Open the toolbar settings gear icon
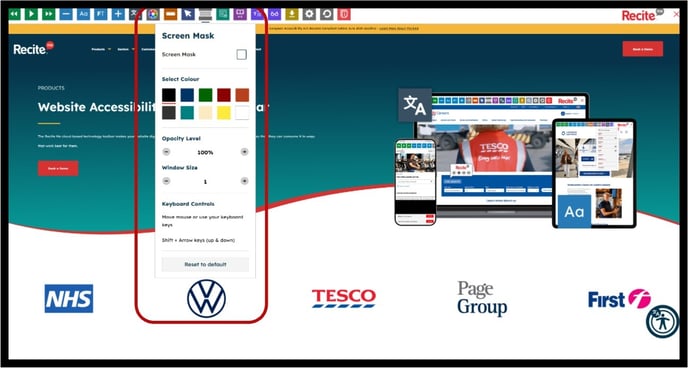The width and height of the screenshot is (688, 368). tap(309, 14)
